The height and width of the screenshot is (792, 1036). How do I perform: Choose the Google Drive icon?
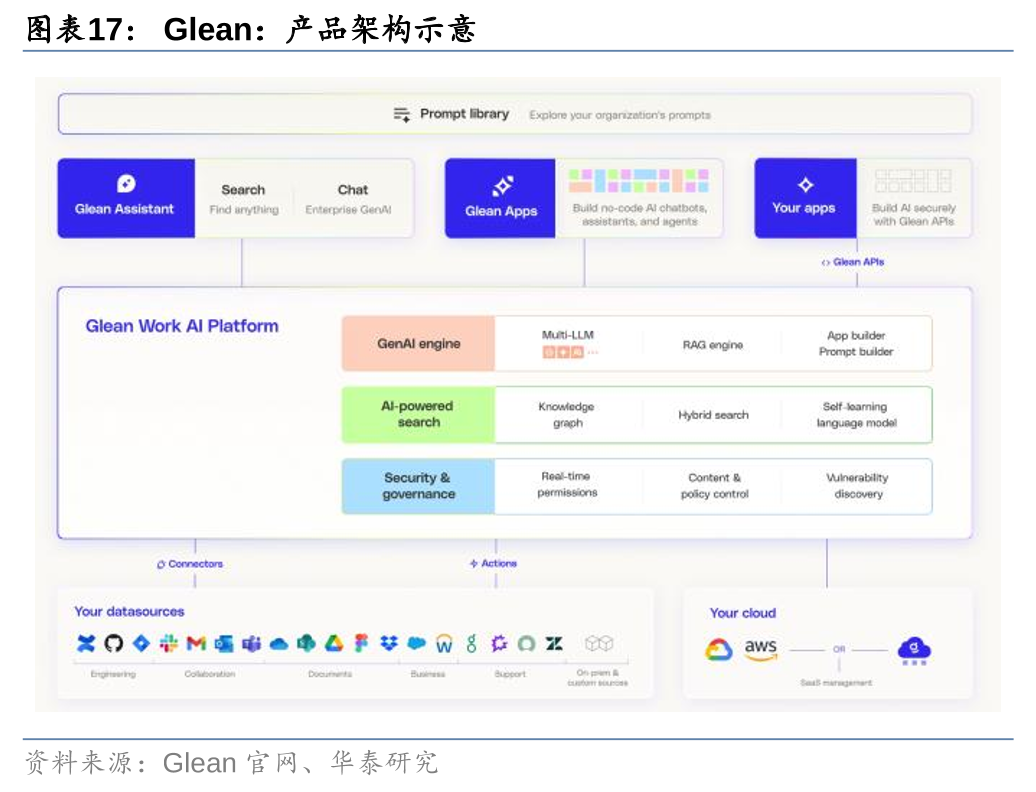[x=334, y=644]
